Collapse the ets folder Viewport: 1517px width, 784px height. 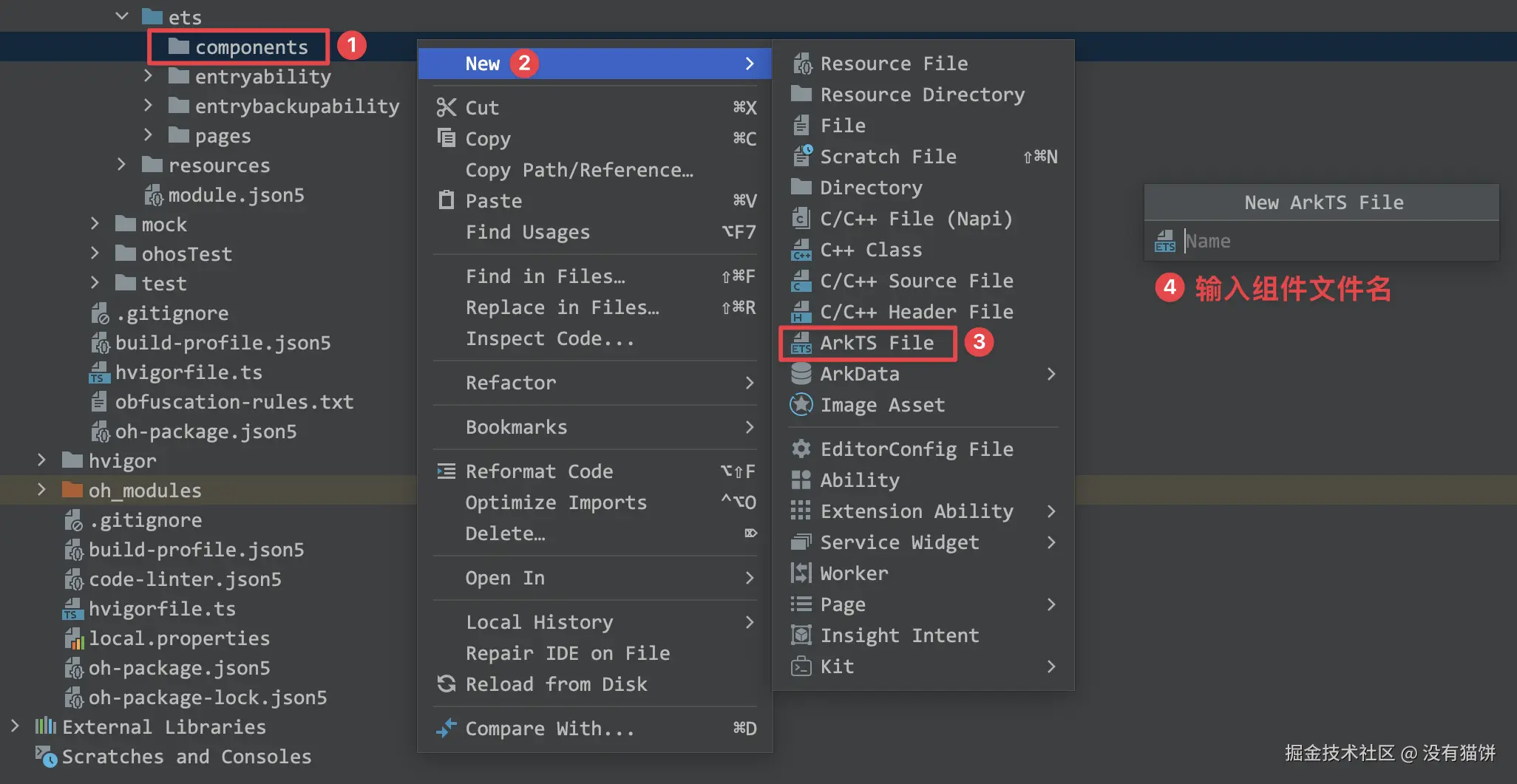[122, 16]
